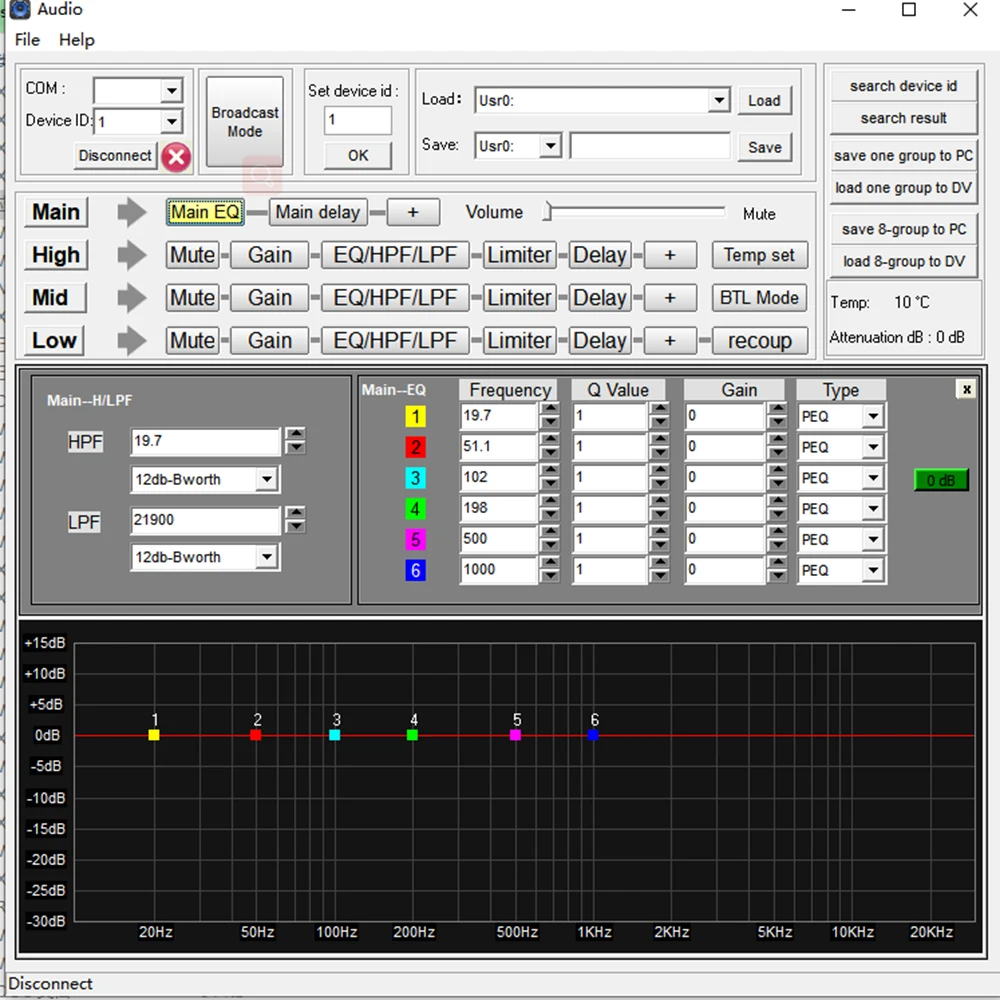Click the red X disconnect icon
The height and width of the screenshot is (1000, 1000).
click(x=176, y=156)
